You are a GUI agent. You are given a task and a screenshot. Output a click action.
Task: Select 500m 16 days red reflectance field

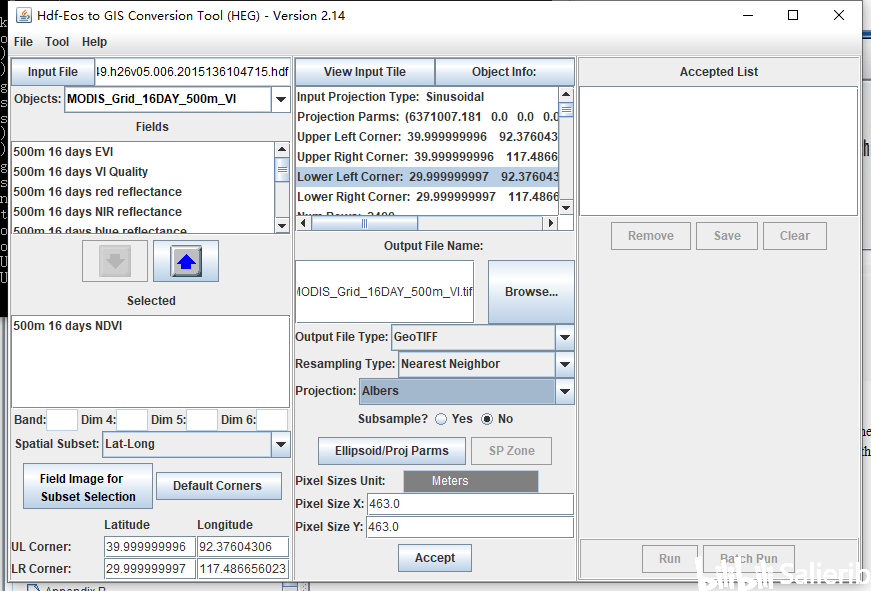pos(143,192)
